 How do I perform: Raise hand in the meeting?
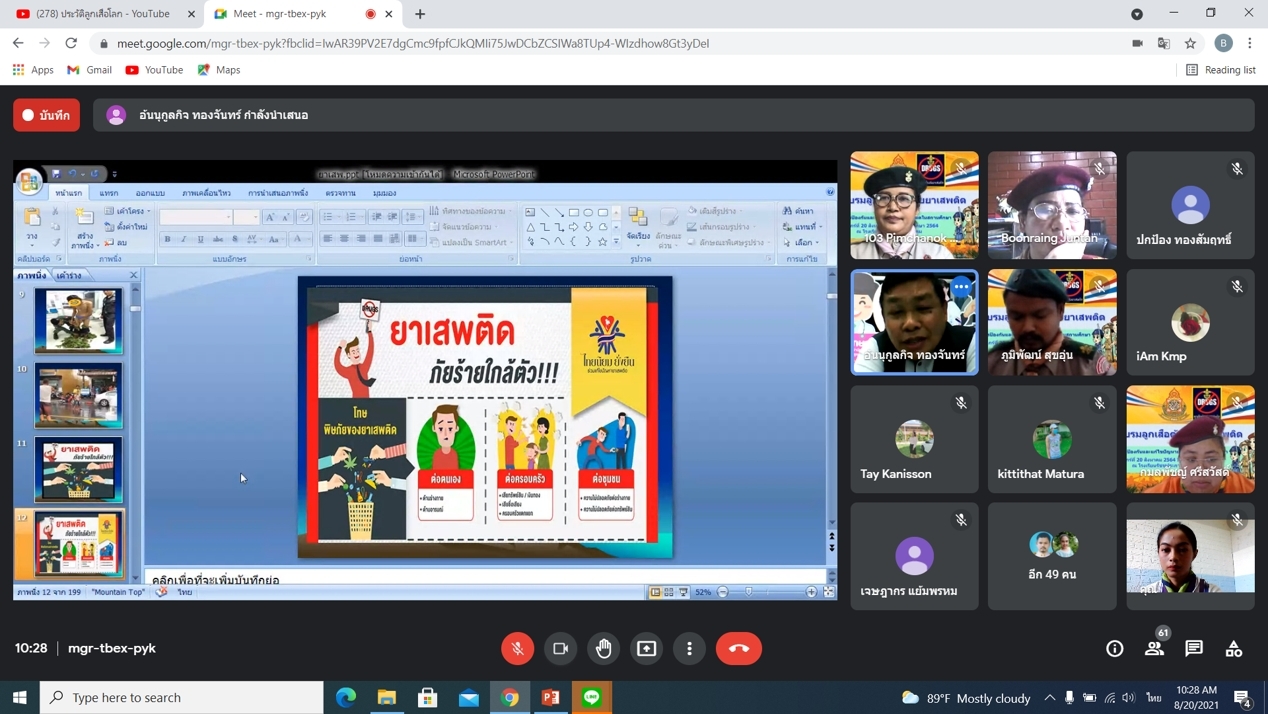[604, 648]
